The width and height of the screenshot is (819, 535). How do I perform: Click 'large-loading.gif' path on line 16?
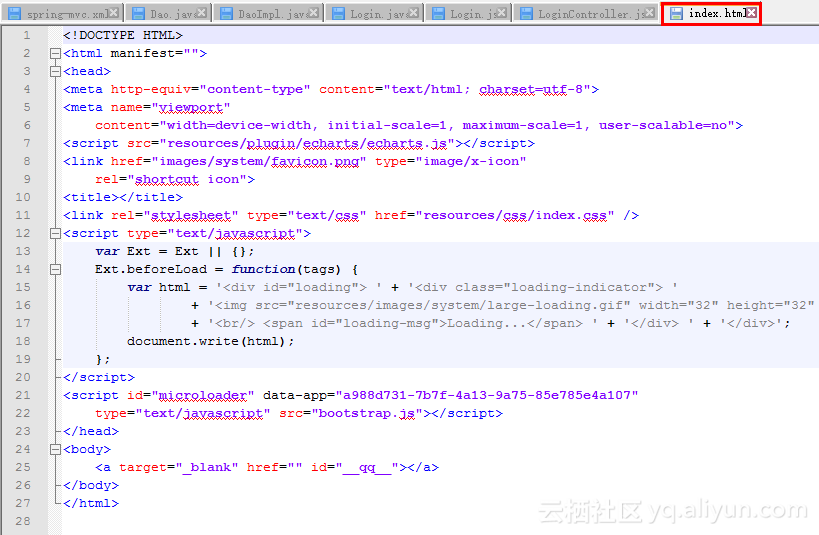(555, 305)
